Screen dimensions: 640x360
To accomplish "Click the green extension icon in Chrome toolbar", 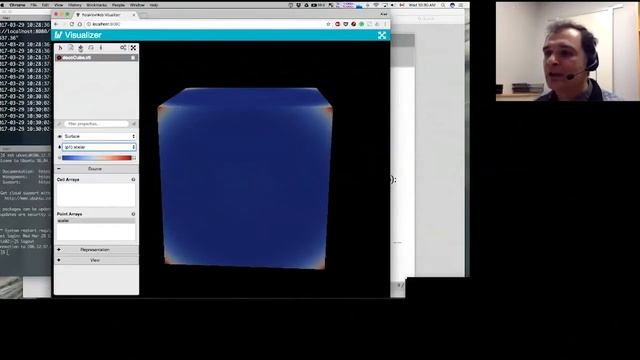I will pyautogui.click(x=362, y=24).
